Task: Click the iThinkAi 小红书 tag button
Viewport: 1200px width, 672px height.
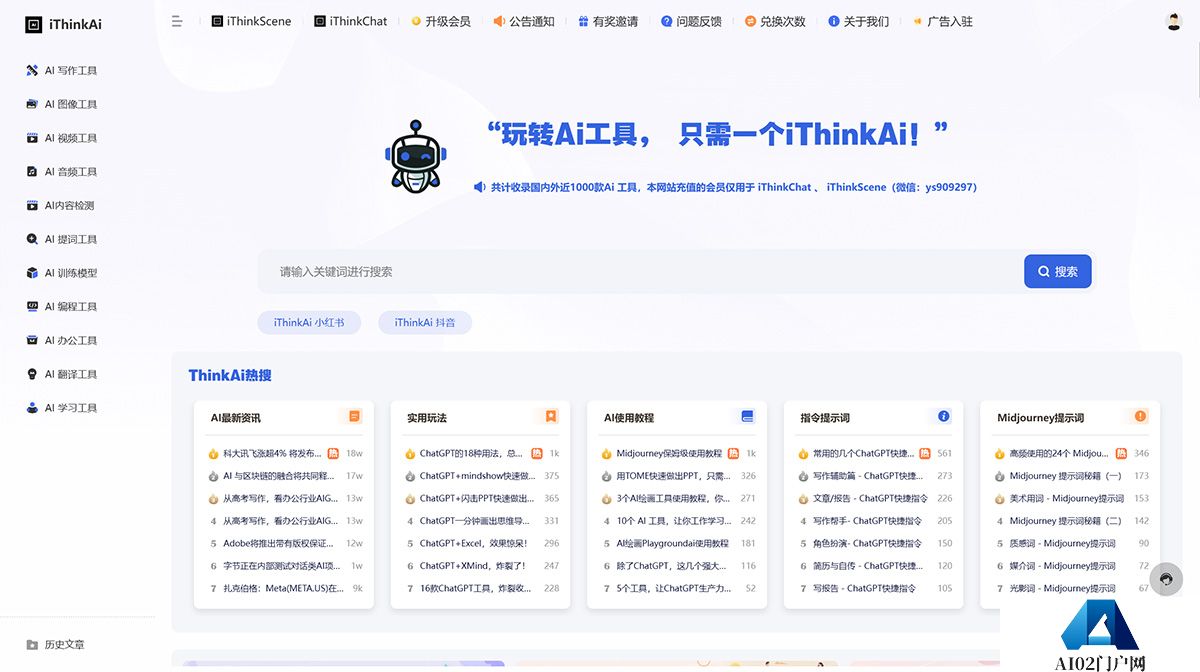Action: click(309, 322)
